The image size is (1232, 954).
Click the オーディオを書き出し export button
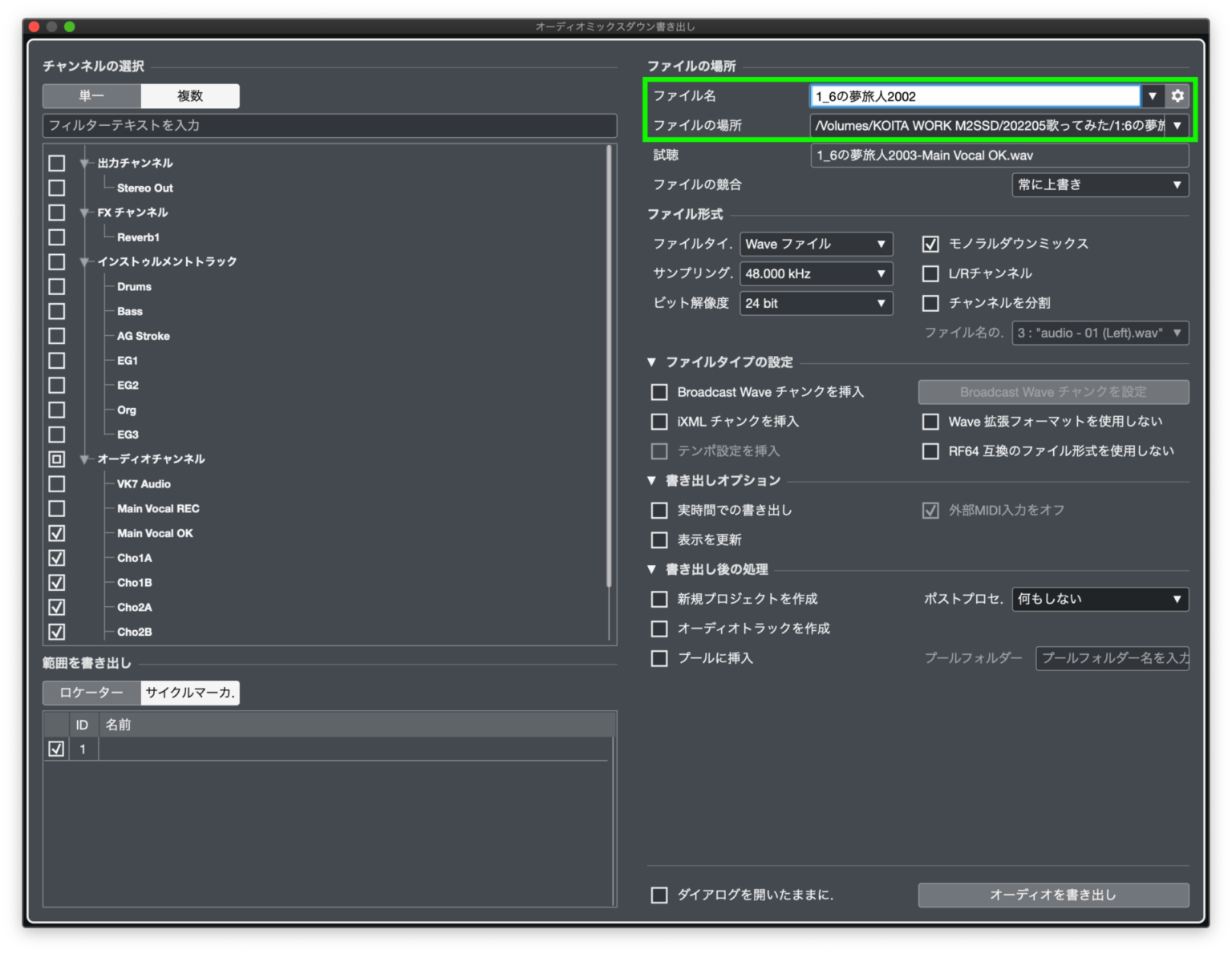click(x=1053, y=895)
